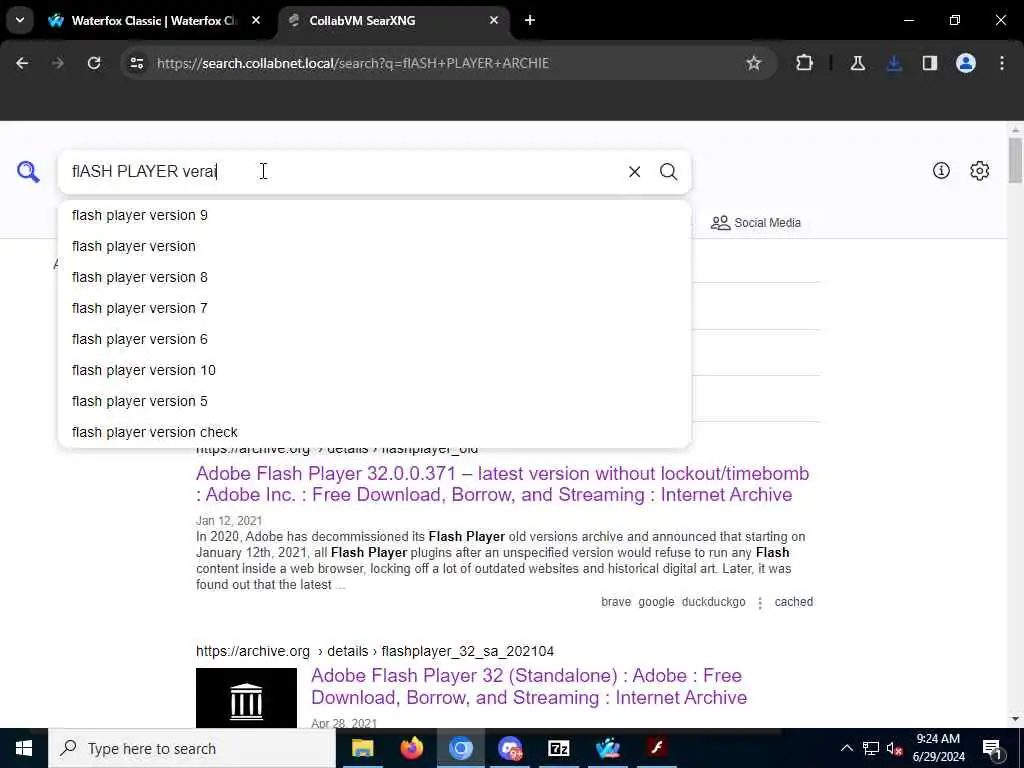
Task: Choose suggestion 'flash player version 7'
Action: tap(374, 308)
